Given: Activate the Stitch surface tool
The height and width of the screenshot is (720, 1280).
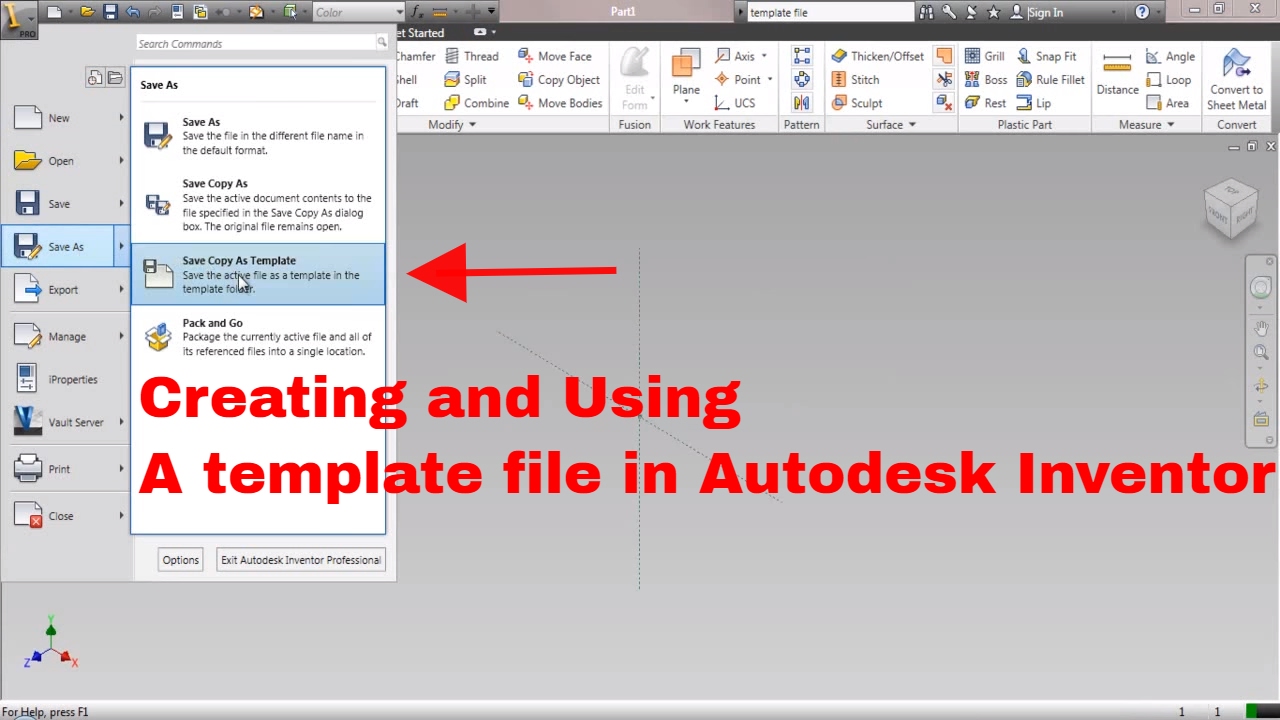Looking at the screenshot, I should (x=858, y=79).
